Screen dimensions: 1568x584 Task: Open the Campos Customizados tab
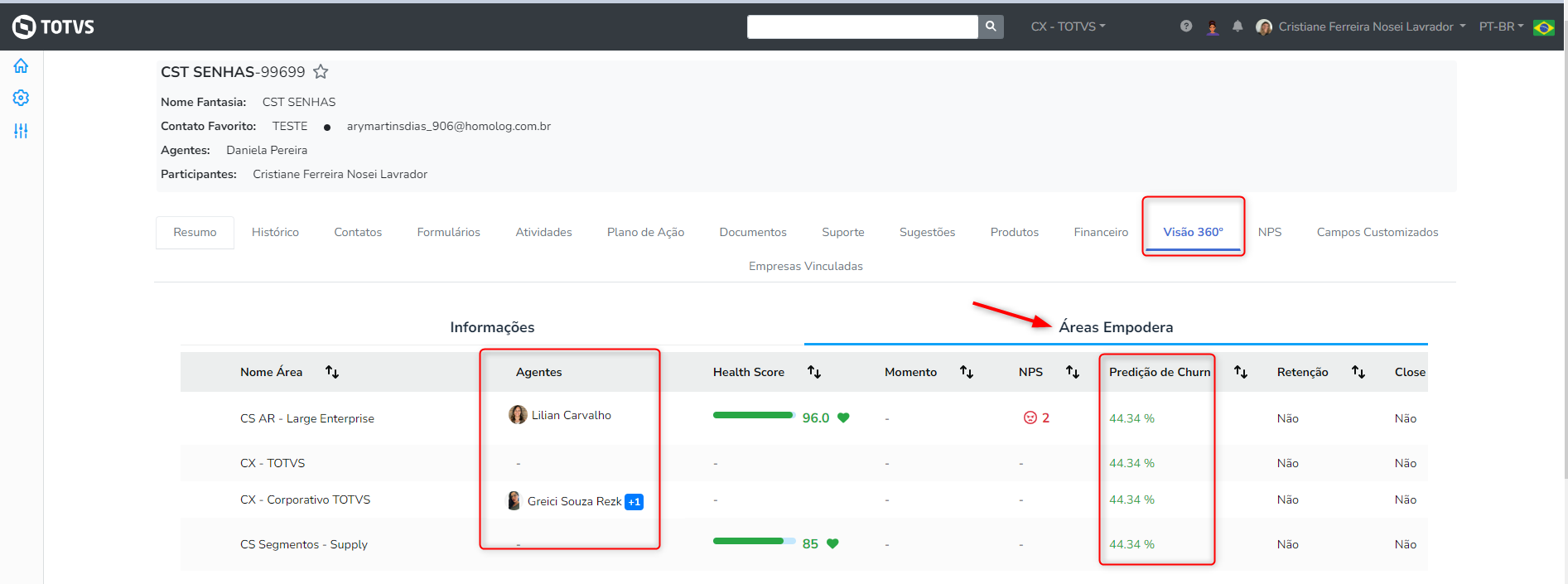[1377, 232]
